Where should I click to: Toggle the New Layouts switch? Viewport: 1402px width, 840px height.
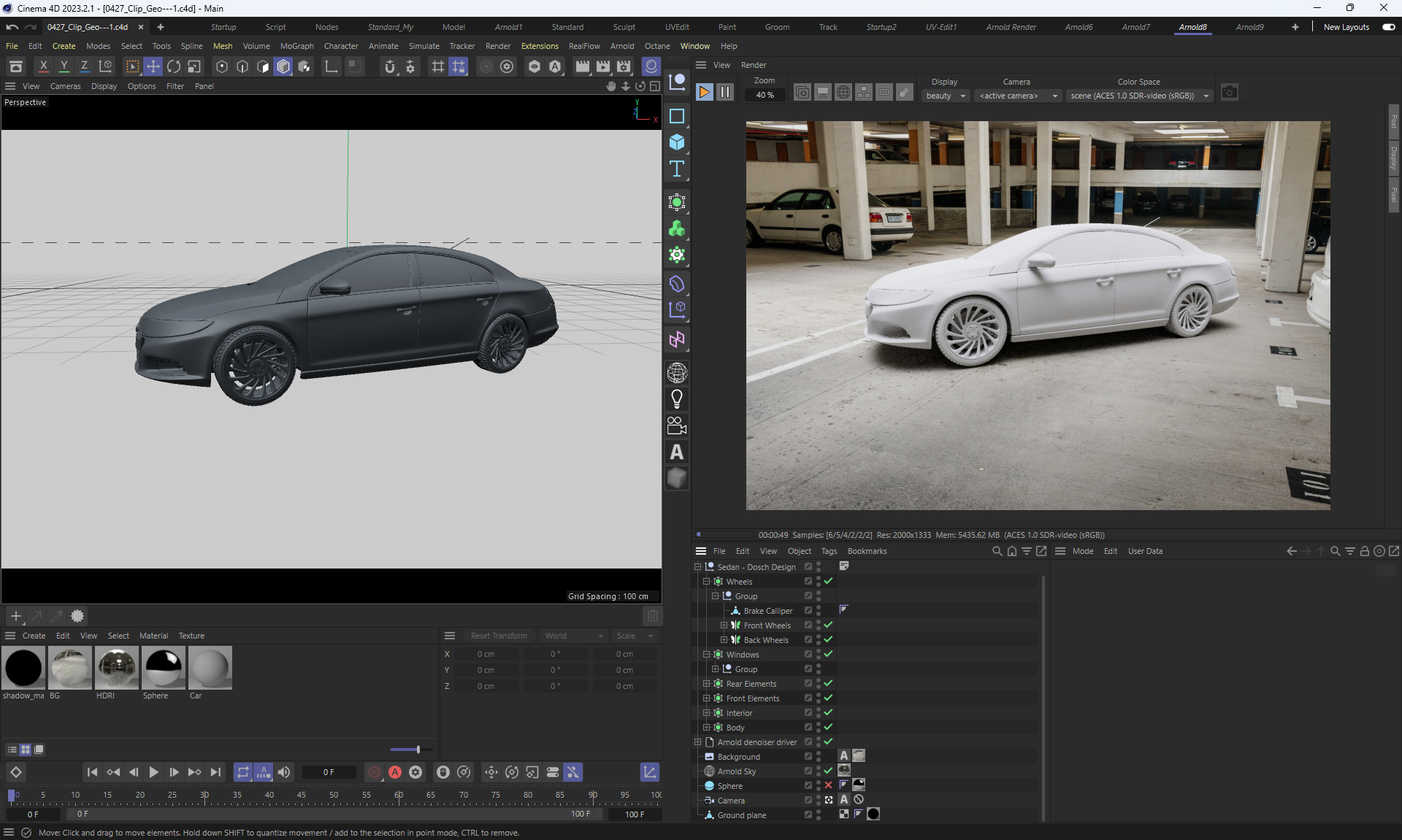click(1388, 27)
